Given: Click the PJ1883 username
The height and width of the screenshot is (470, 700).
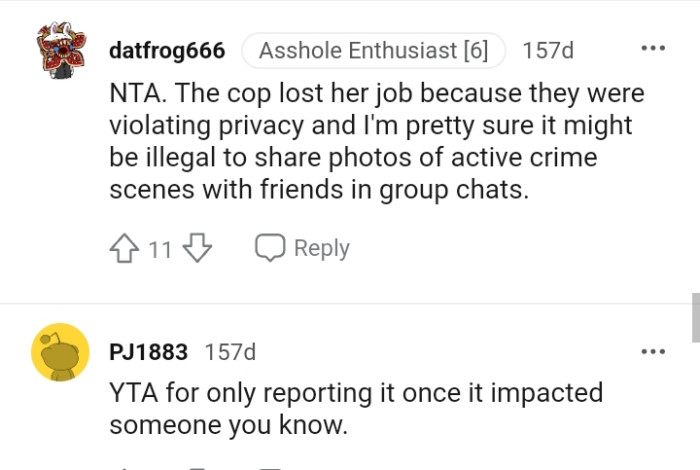Looking at the screenshot, I should [149, 352].
